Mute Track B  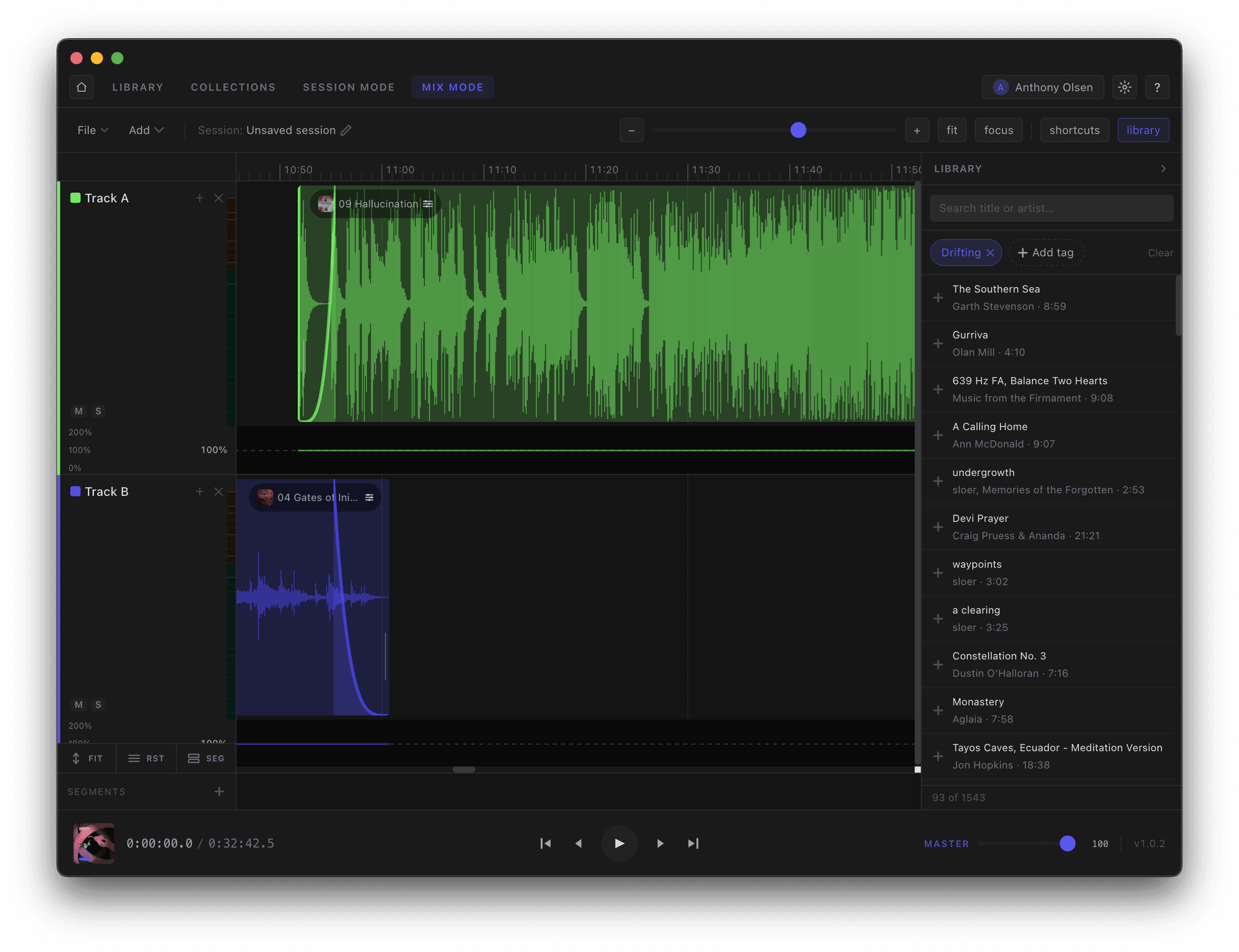click(79, 705)
